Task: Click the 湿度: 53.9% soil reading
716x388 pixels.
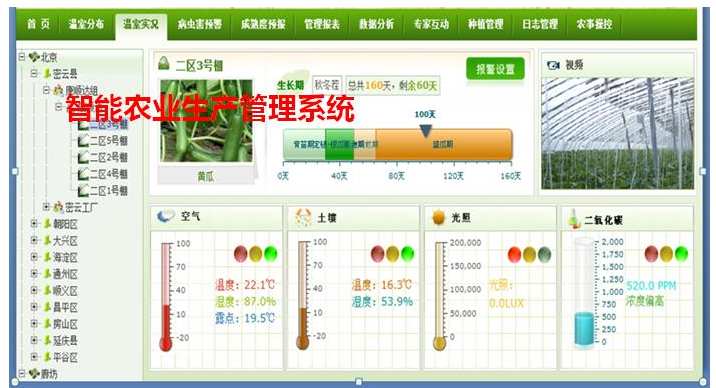Action: click(382, 301)
